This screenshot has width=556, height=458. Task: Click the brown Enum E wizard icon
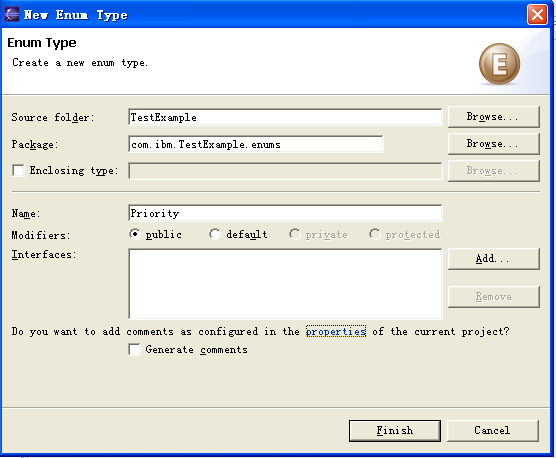click(499, 64)
